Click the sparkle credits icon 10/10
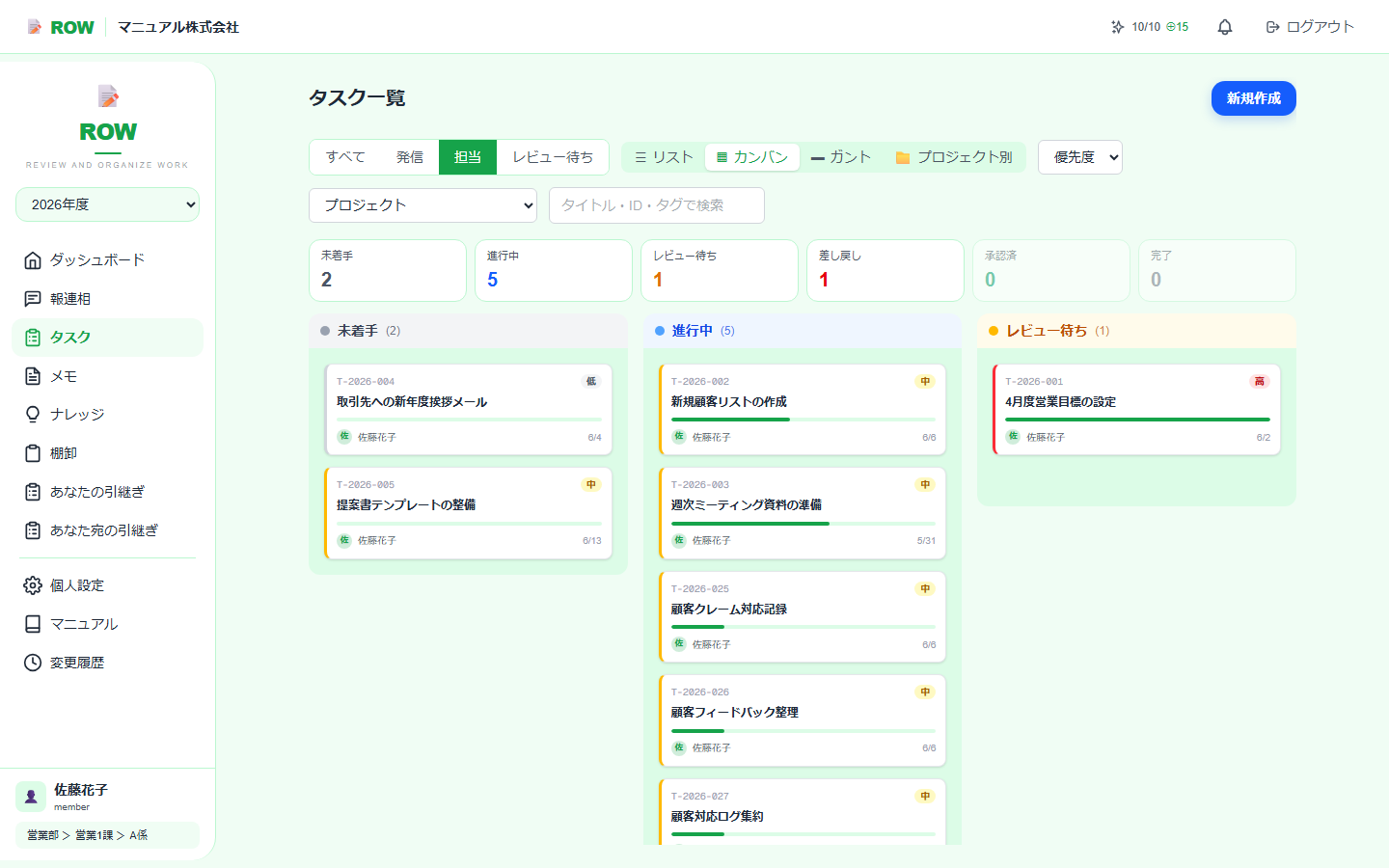The image size is (1389, 868). pos(1117,27)
